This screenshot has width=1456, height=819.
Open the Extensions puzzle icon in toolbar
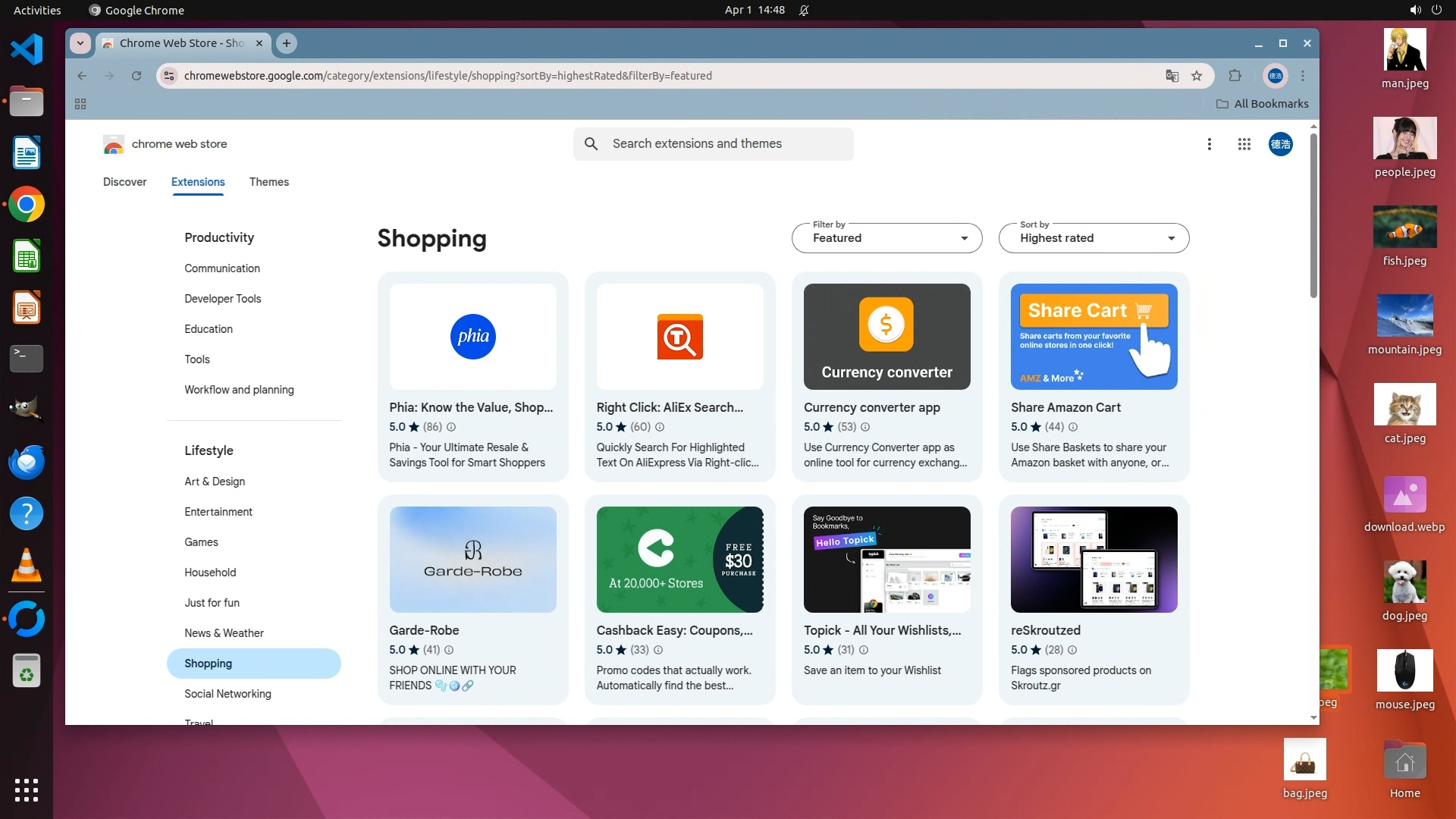(x=1235, y=76)
